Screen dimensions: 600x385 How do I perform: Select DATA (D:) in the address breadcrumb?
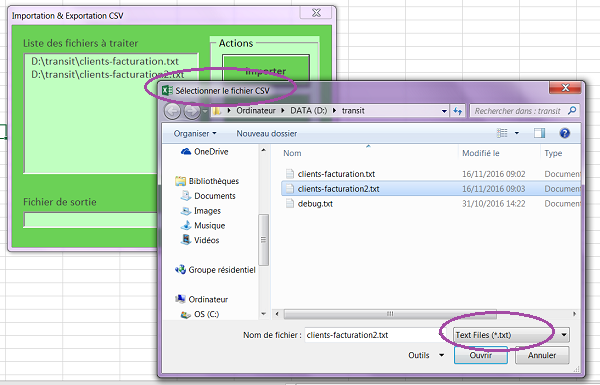click(x=308, y=111)
